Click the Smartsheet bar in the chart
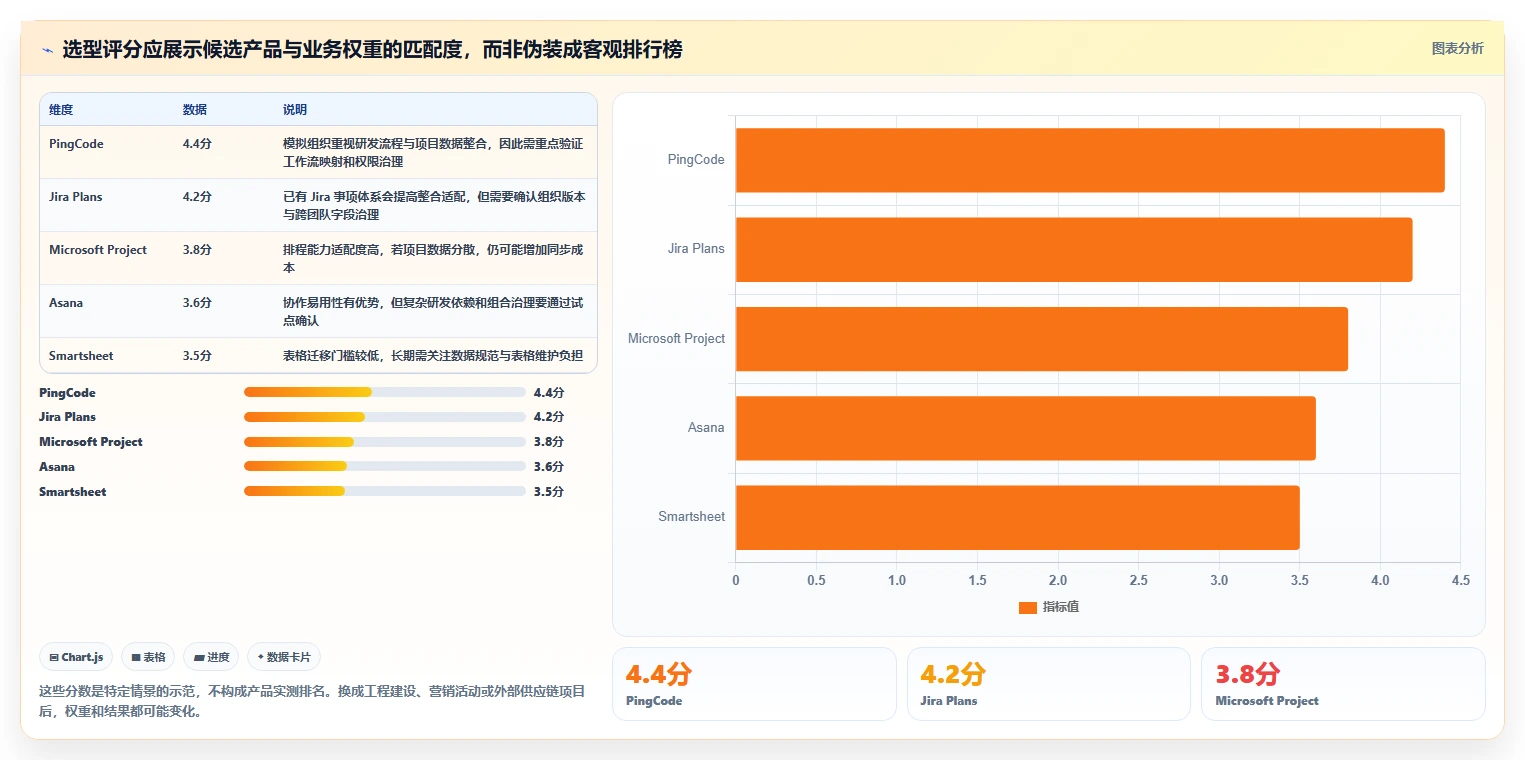Screen dimensions: 1525x760 (x=1018, y=517)
